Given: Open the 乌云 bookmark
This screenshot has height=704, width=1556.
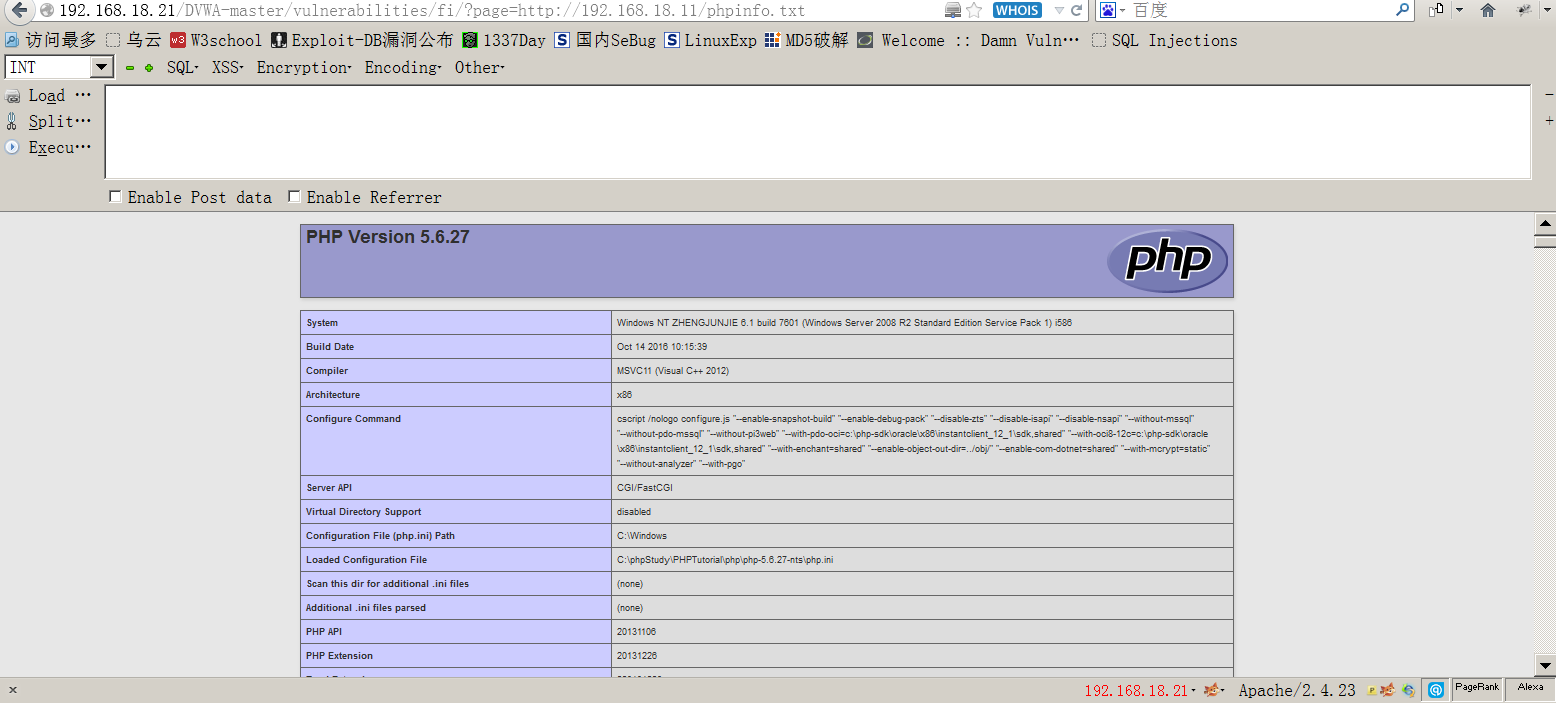Looking at the screenshot, I should point(134,40).
